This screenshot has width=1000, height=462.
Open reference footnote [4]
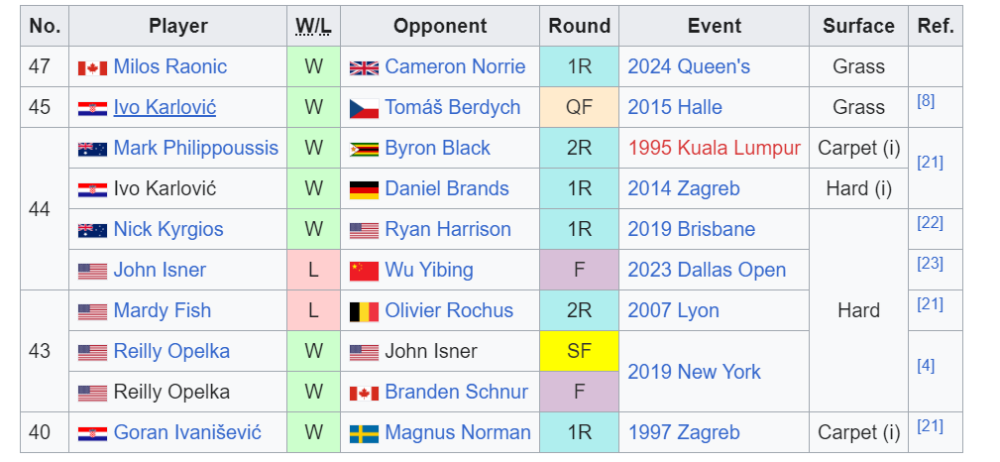coord(926,365)
